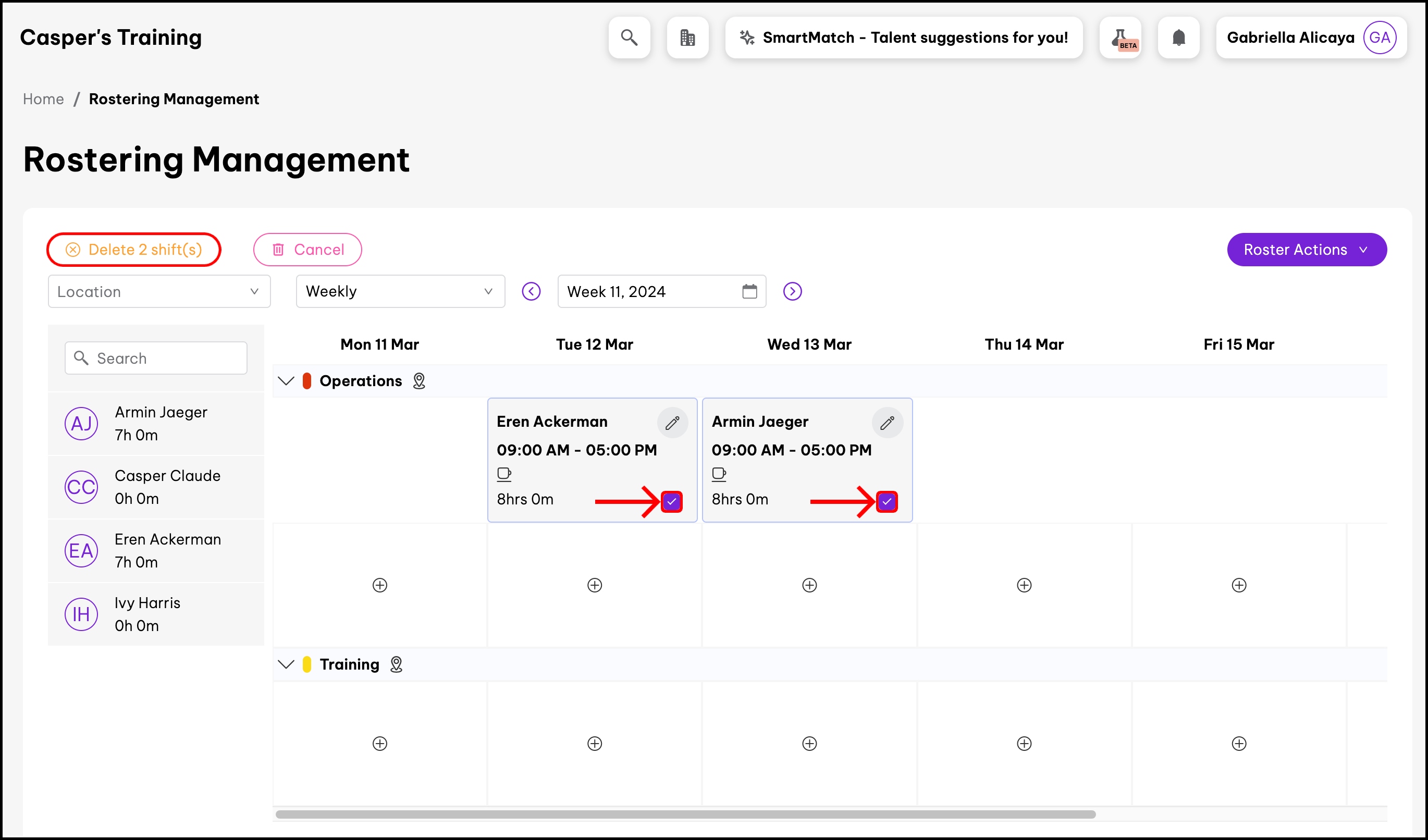Open the Weekly view dropdown
The height and width of the screenshot is (840, 1428).
(x=400, y=291)
